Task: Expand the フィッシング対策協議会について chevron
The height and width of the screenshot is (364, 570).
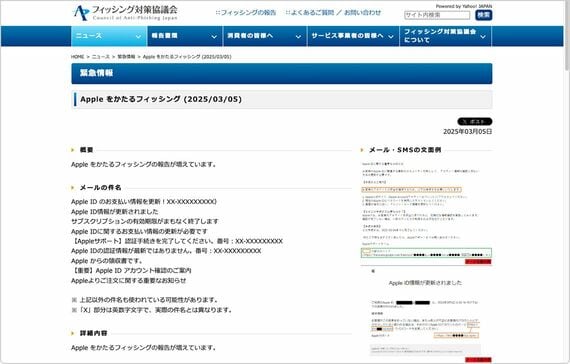Action: [x=483, y=37]
